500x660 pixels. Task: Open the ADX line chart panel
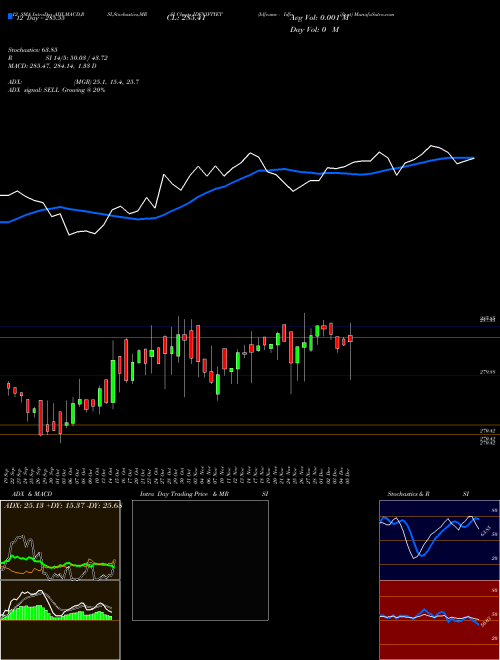point(60,540)
